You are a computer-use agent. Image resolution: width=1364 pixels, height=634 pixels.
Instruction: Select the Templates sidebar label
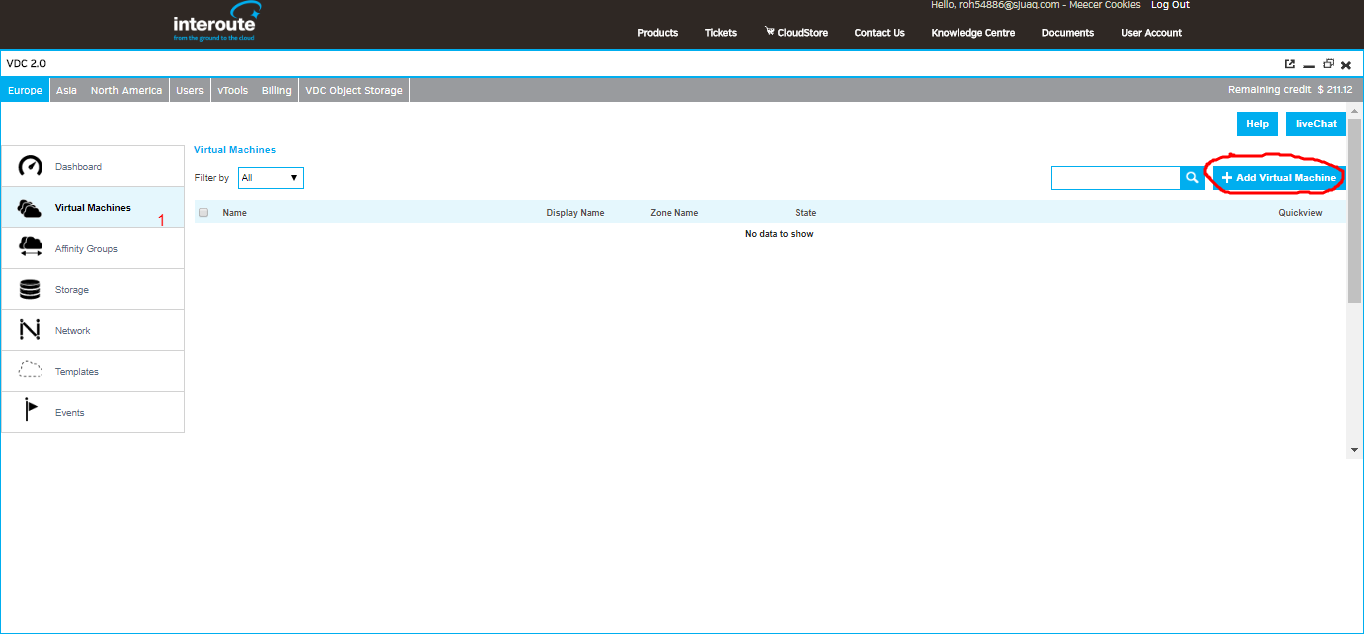(x=77, y=372)
